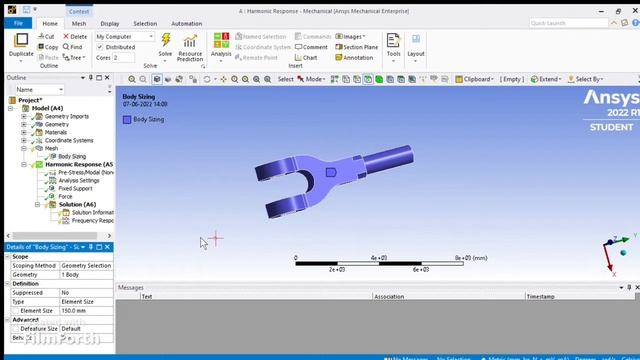Viewport: 640px width, 360px height.
Task: Expand the Geometry Imports node
Action: click(x=24, y=116)
